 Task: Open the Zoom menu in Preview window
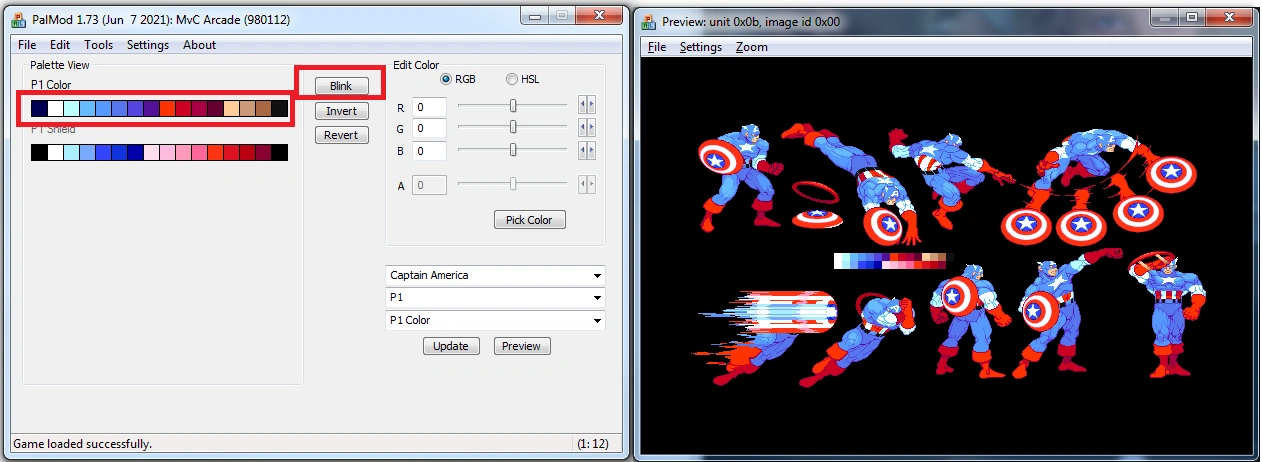(x=751, y=47)
